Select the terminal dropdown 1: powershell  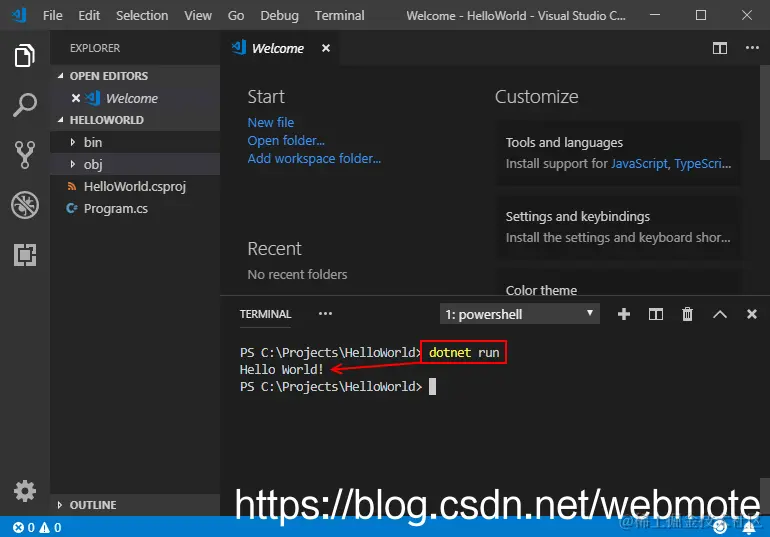coord(520,314)
